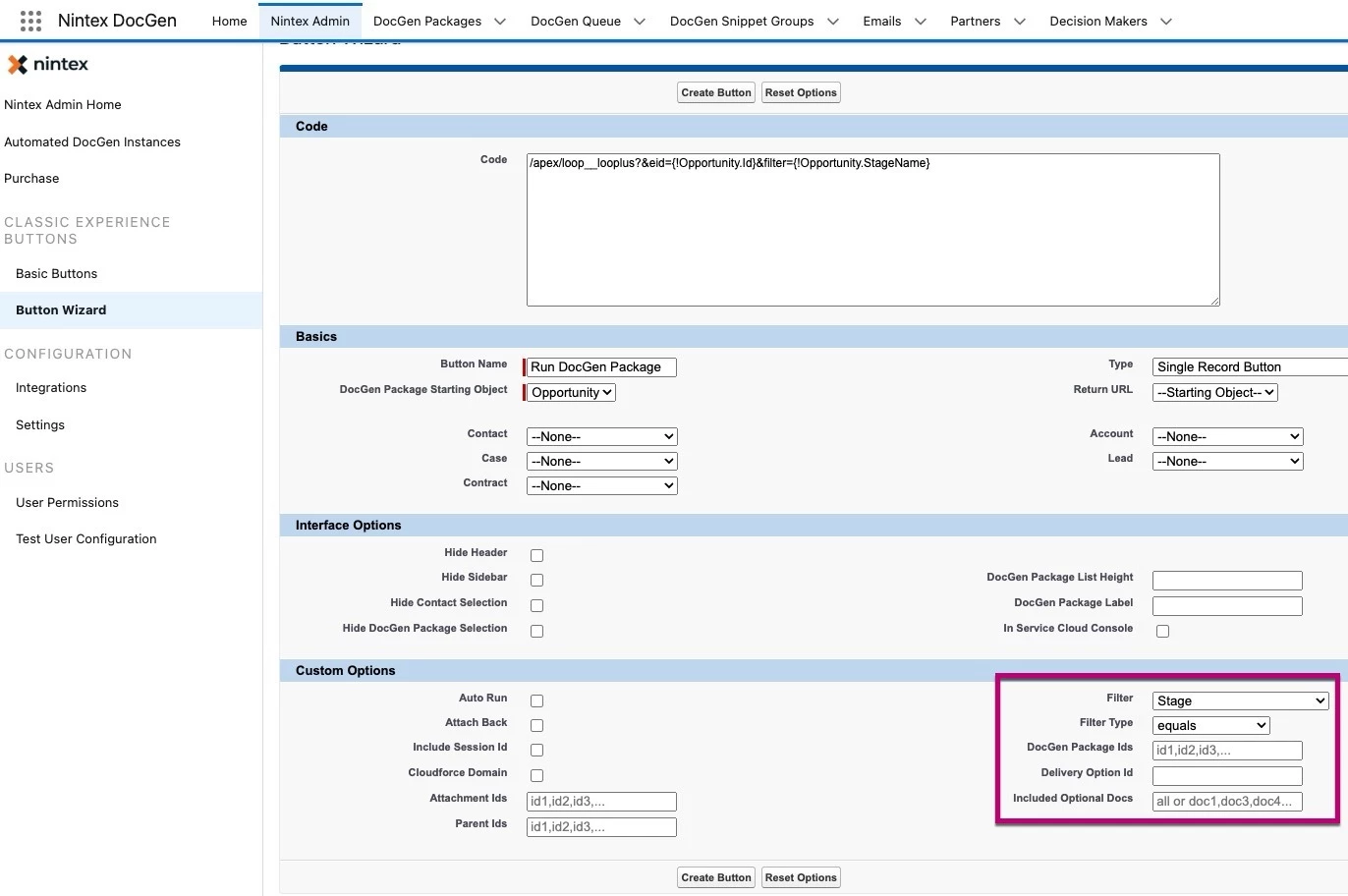This screenshot has width=1348, height=896.
Task: Enable Include Session Id checkbox
Action: (536, 750)
